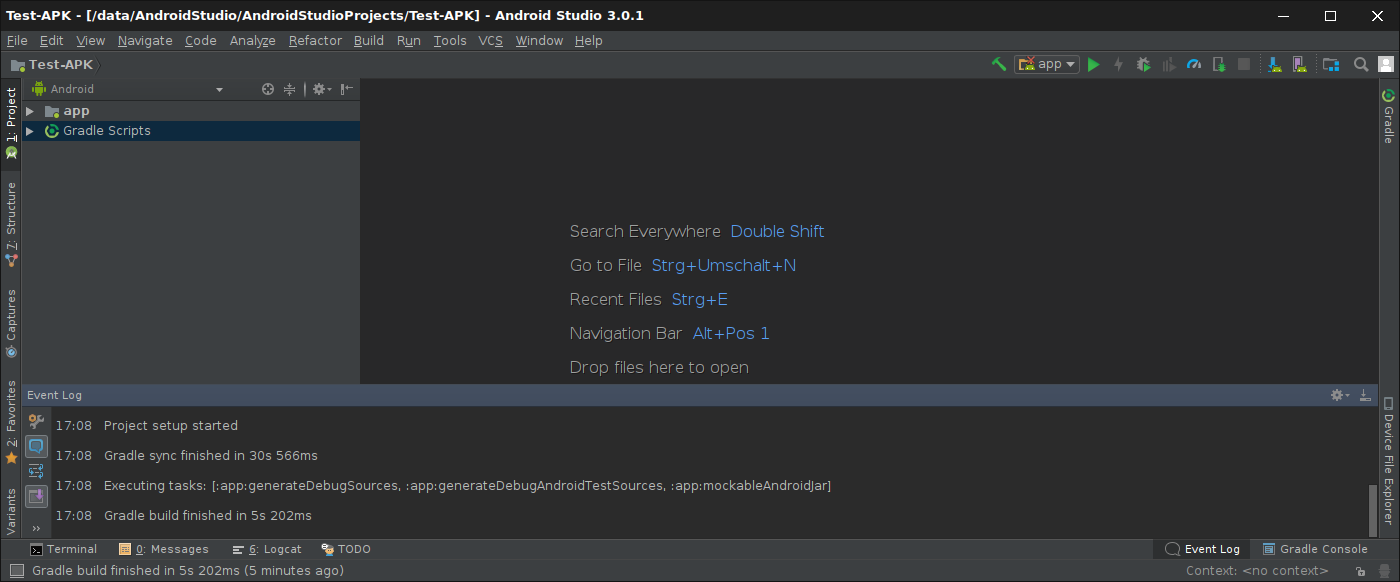Expand the app module tree node
Screen dimensions: 1400x582
[30, 111]
